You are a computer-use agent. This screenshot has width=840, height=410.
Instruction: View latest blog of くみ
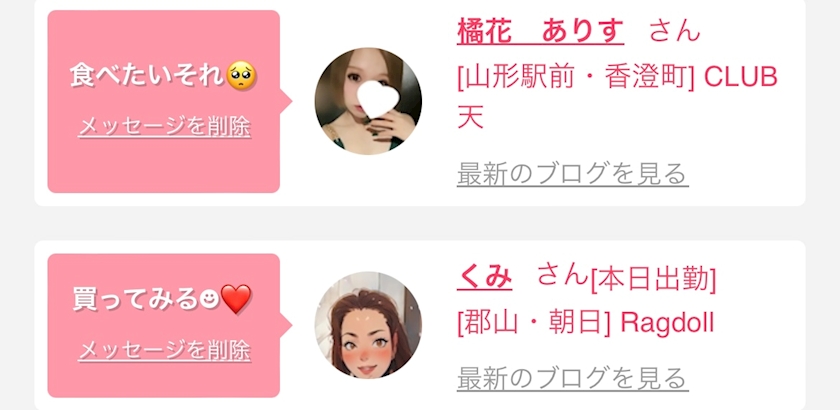tap(572, 378)
